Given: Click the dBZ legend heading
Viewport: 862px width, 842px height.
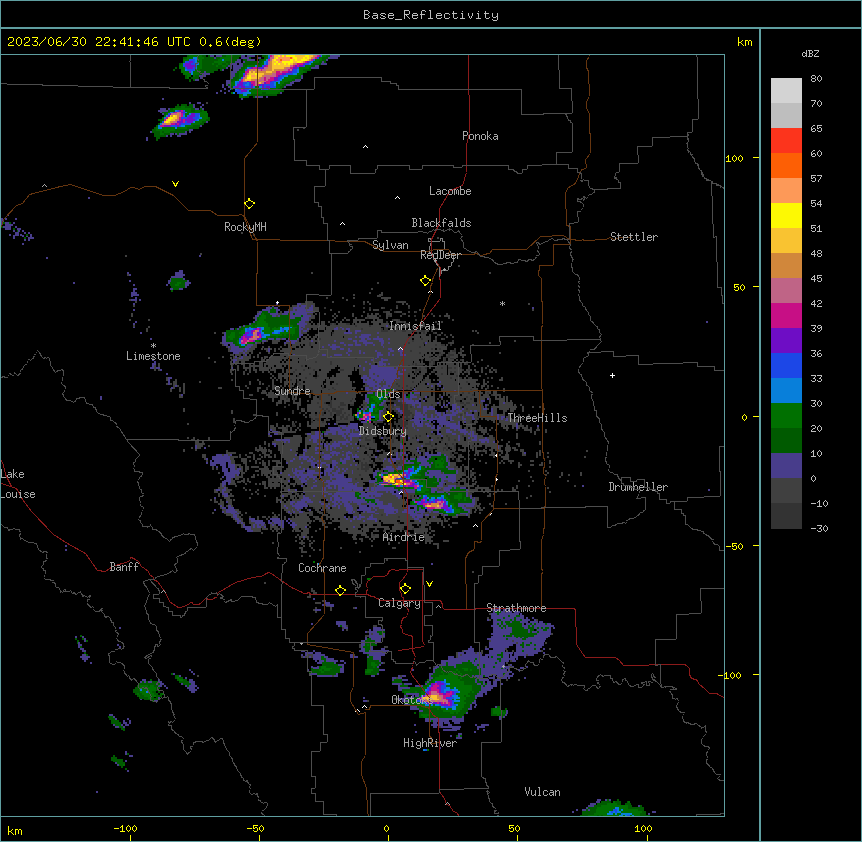Looking at the screenshot, I should 810,53.
